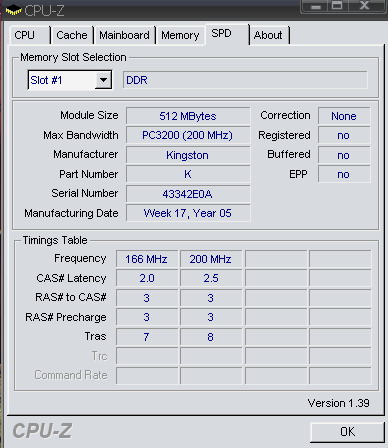The width and height of the screenshot is (388, 448).
Task: Close the CPU-Z window
Action: [365, 6]
